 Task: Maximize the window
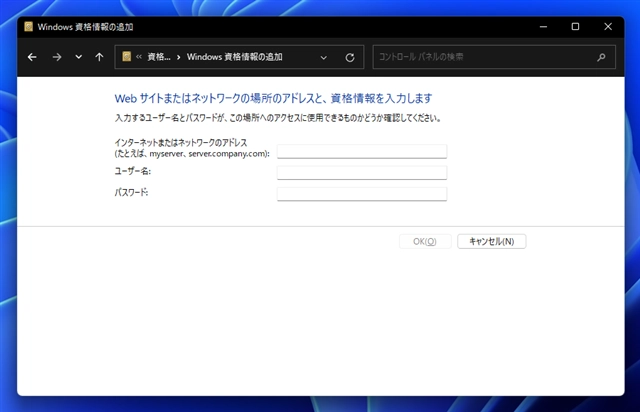(575, 27)
